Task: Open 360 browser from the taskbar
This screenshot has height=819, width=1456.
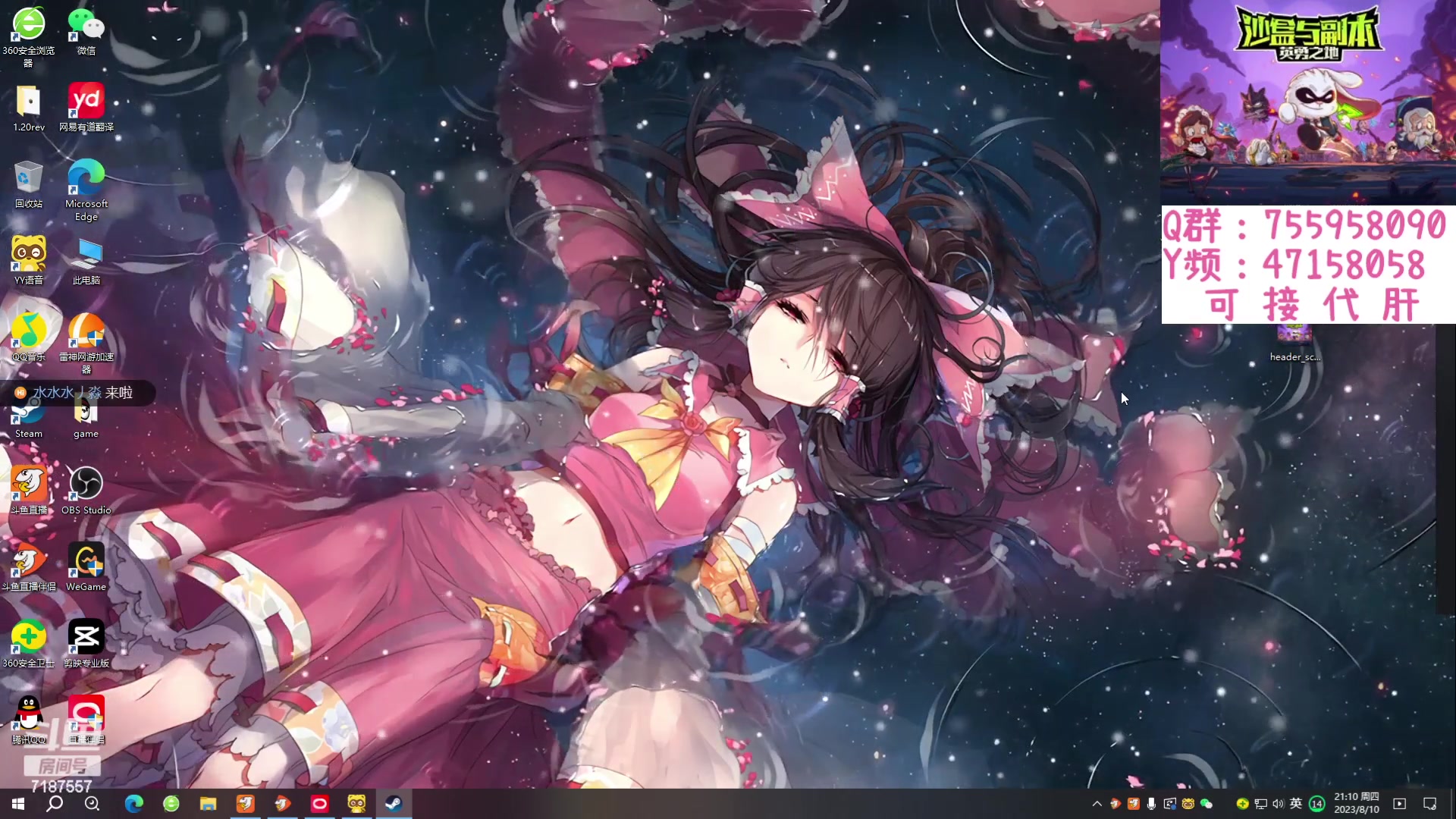Action: [171, 804]
